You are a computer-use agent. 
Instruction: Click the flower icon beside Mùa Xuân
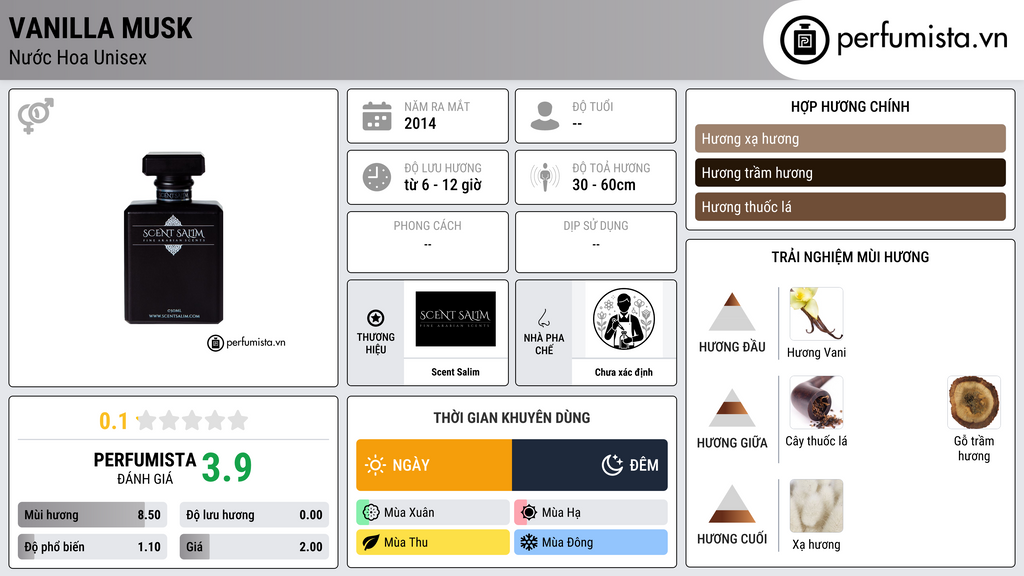click(x=371, y=513)
